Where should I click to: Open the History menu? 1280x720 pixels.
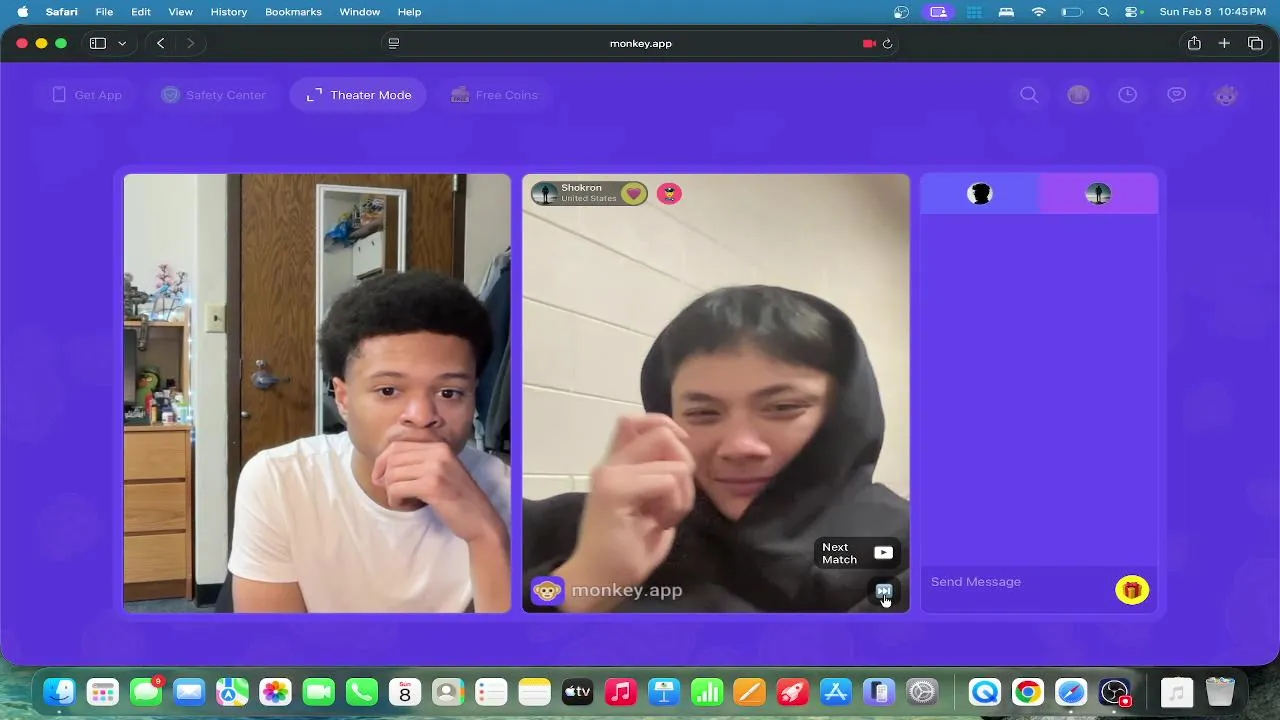tap(229, 12)
